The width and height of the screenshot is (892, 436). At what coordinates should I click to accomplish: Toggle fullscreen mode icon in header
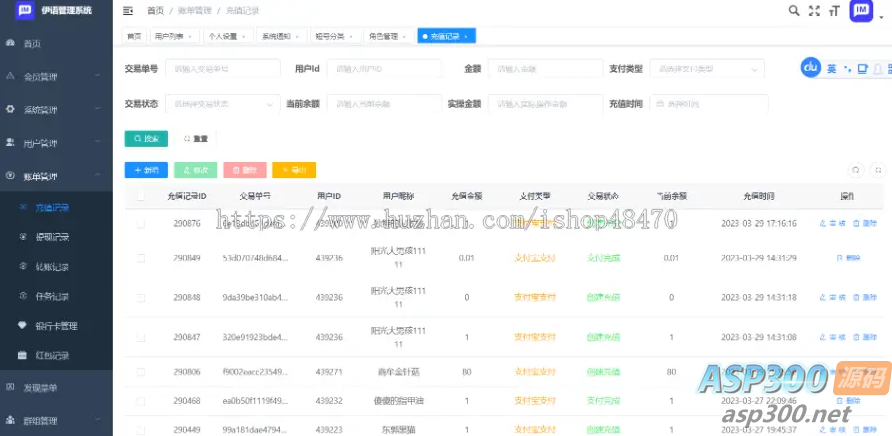click(814, 10)
